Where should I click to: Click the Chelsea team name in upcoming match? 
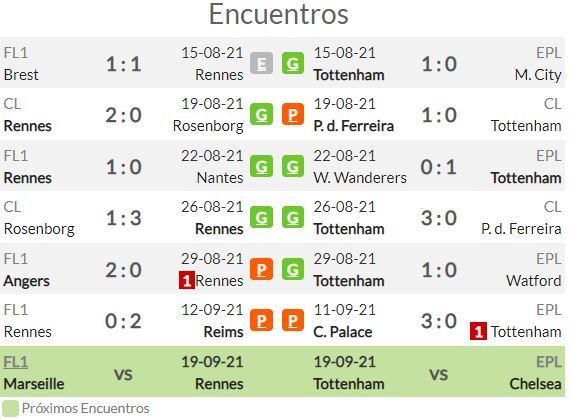pos(535,384)
